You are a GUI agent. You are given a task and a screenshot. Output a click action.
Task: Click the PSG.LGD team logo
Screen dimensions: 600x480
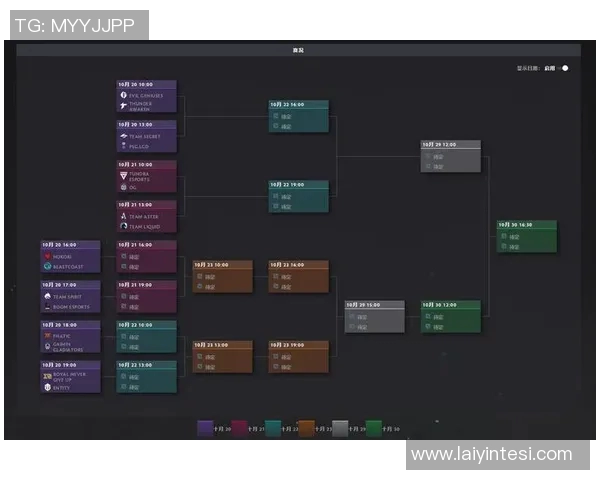point(124,146)
